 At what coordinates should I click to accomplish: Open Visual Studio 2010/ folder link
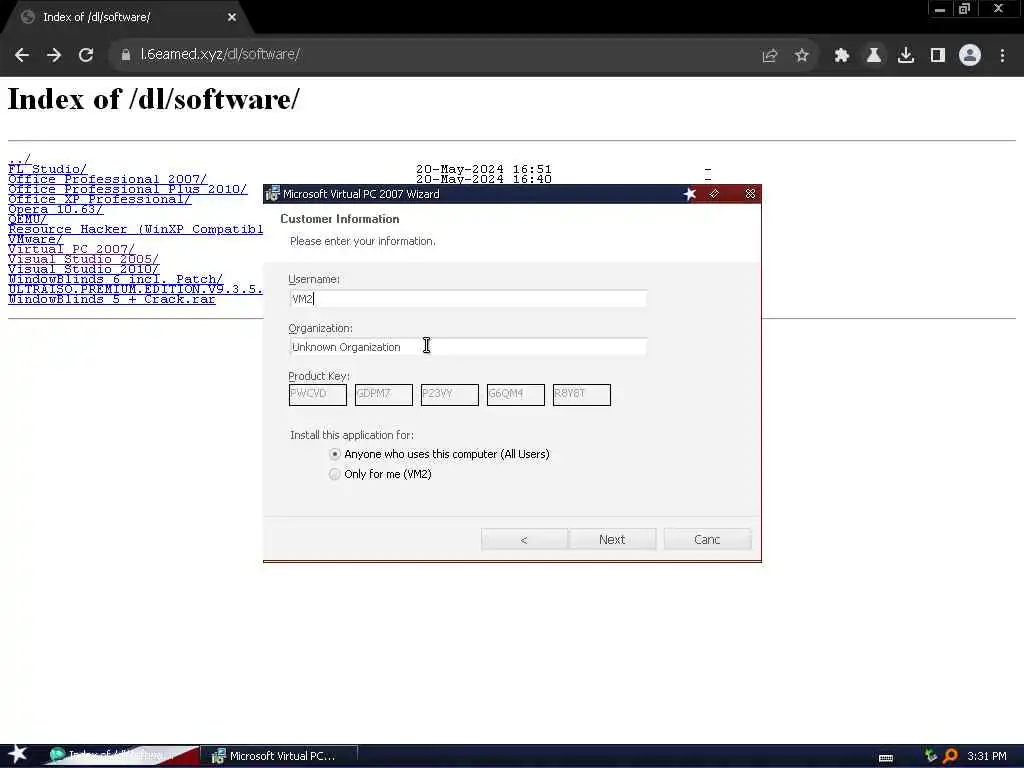click(x=83, y=269)
